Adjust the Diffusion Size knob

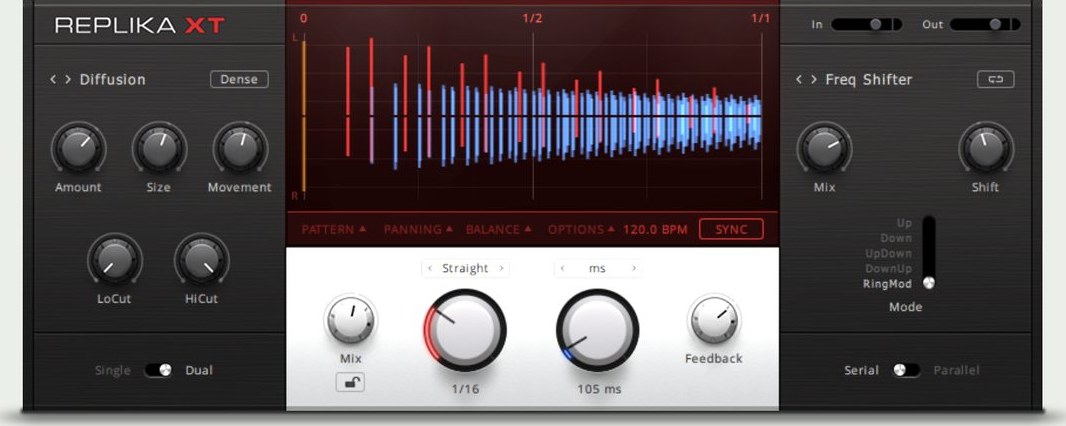point(159,149)
